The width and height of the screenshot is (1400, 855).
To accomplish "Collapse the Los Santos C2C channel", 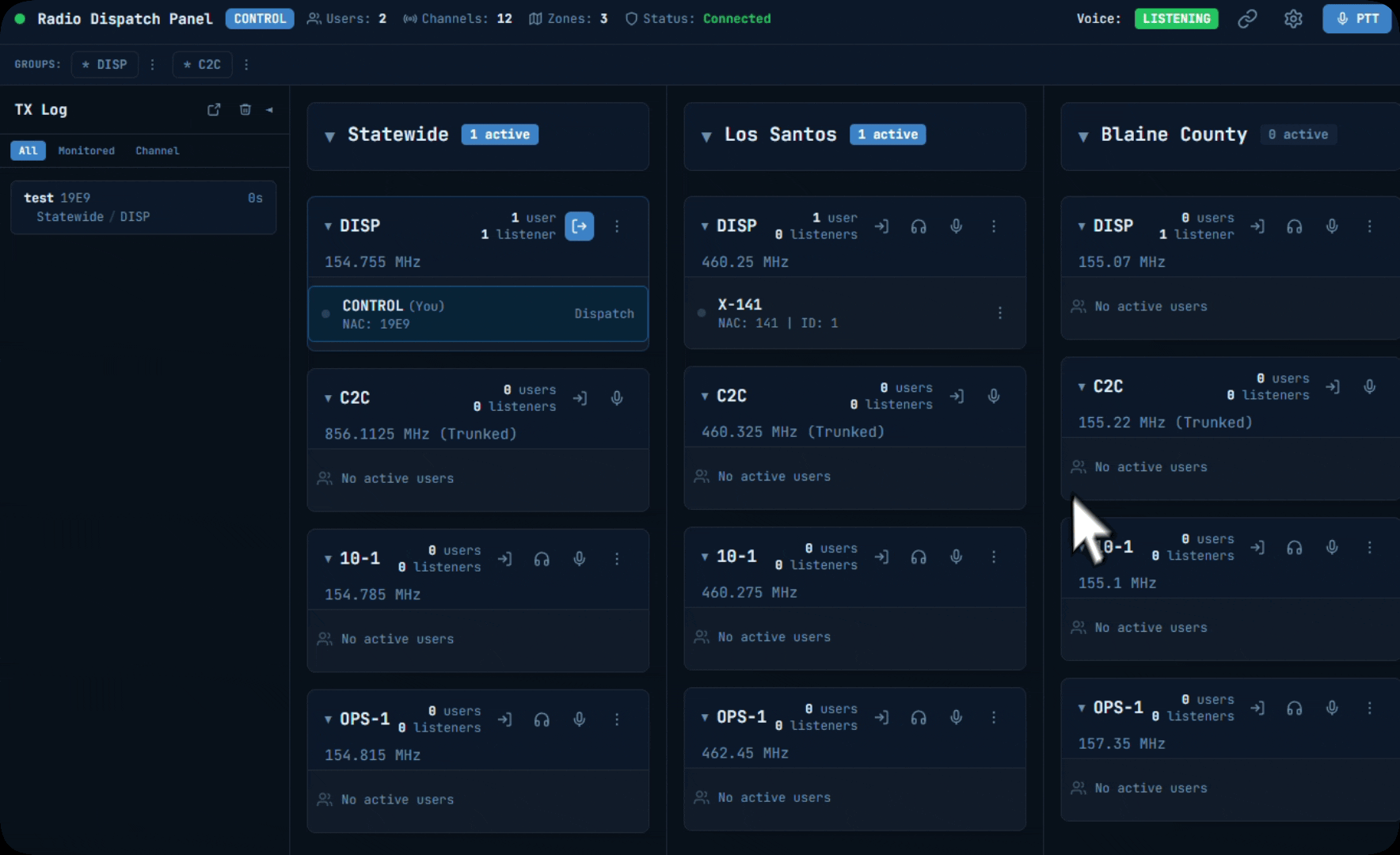I will pos(705,396).
